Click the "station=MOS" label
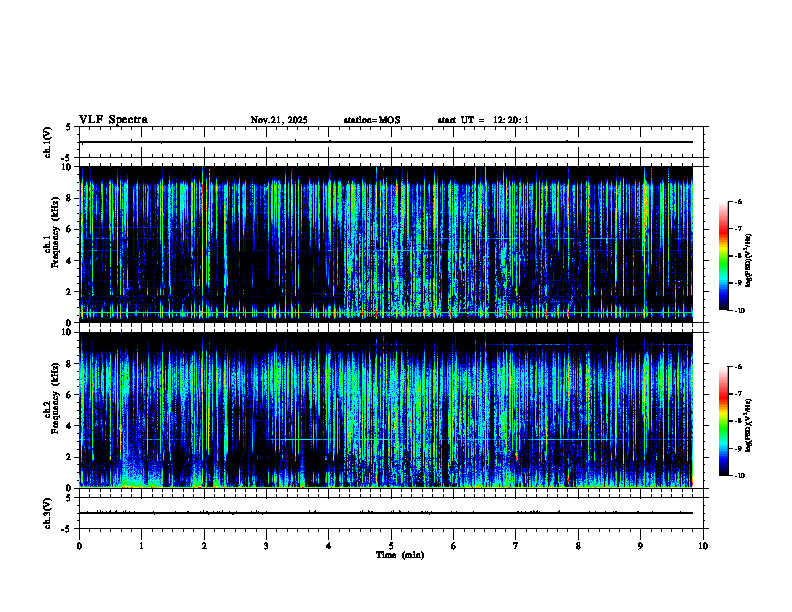Image resolution: width=792 pixels, height=612 pixels. click(x=372, y=120)
